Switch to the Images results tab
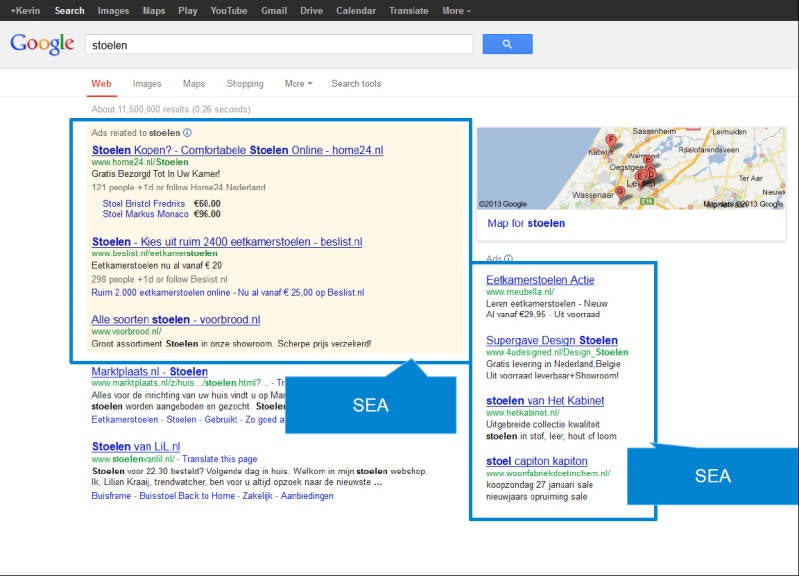 tap(147, 84)
